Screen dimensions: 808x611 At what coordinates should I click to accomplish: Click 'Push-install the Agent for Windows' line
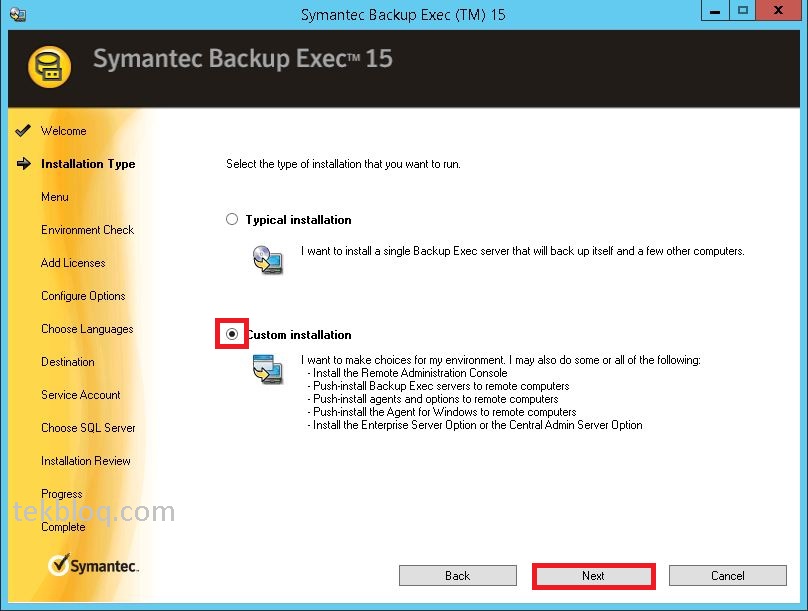click(442, 412)
